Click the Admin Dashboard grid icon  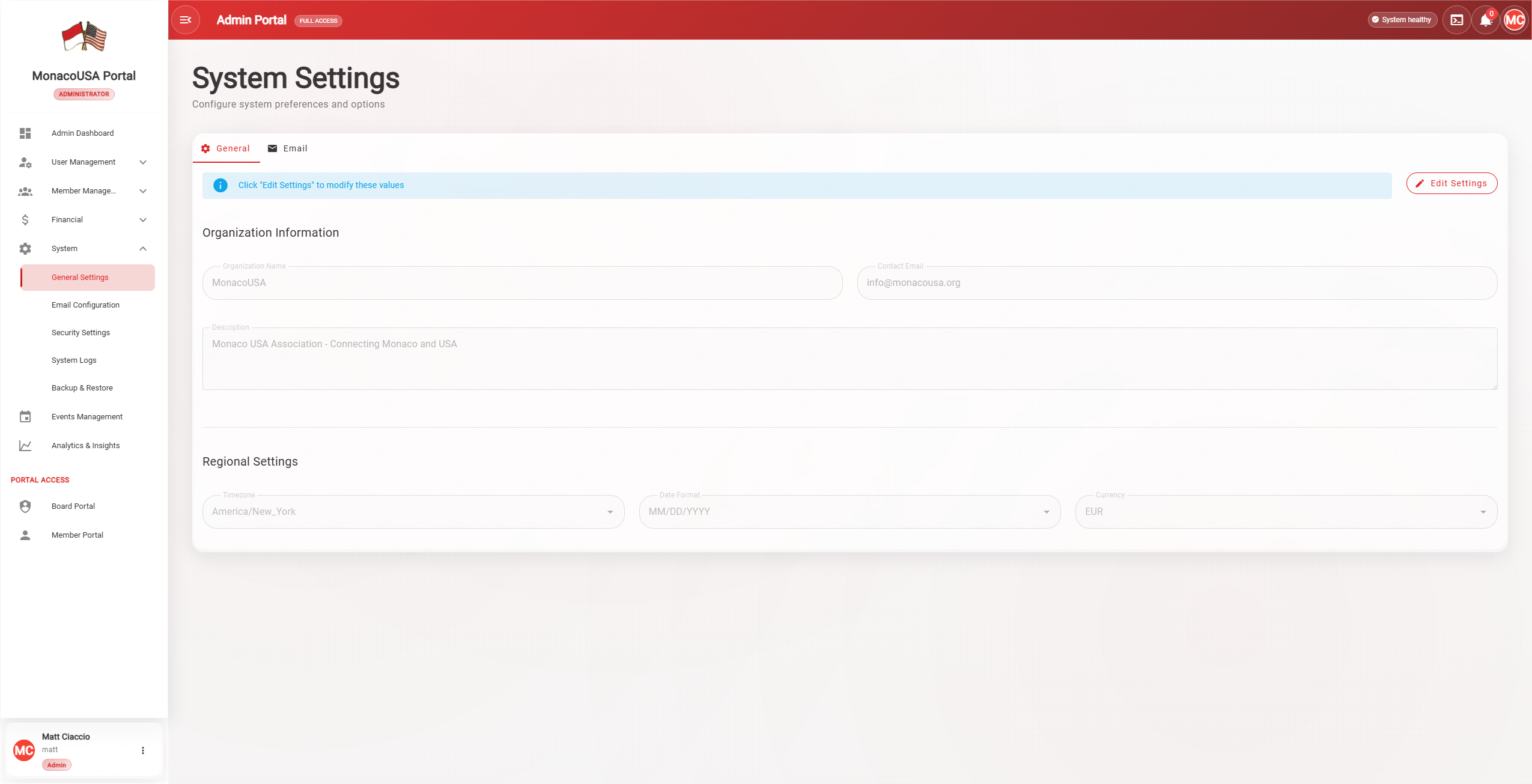[25, 133]
